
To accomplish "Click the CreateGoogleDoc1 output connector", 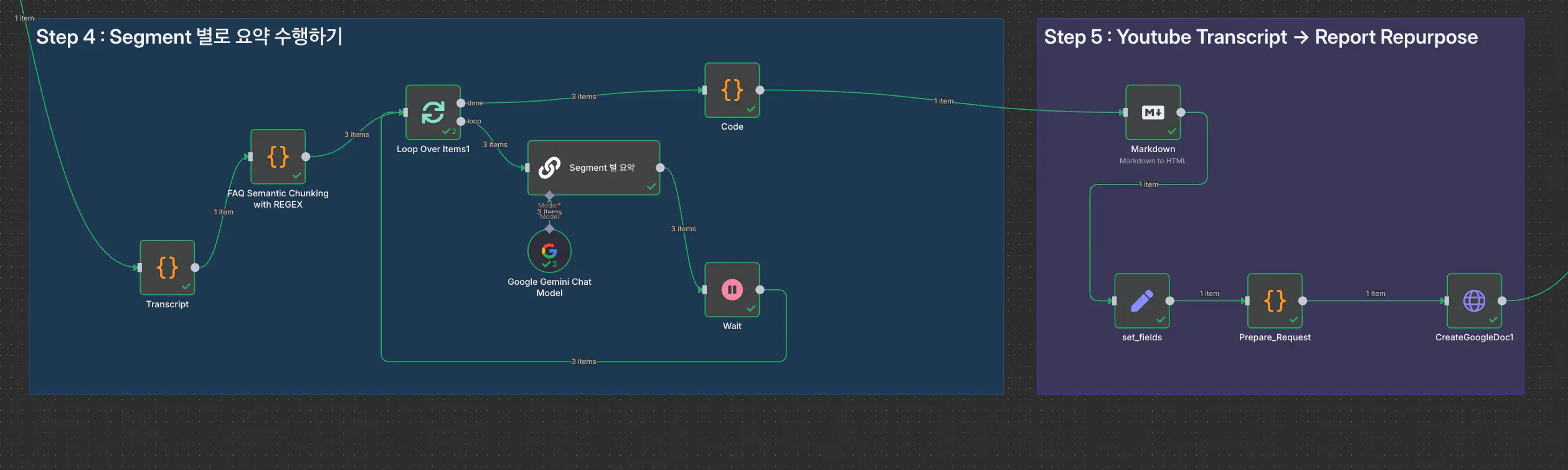I will 1502,301.
